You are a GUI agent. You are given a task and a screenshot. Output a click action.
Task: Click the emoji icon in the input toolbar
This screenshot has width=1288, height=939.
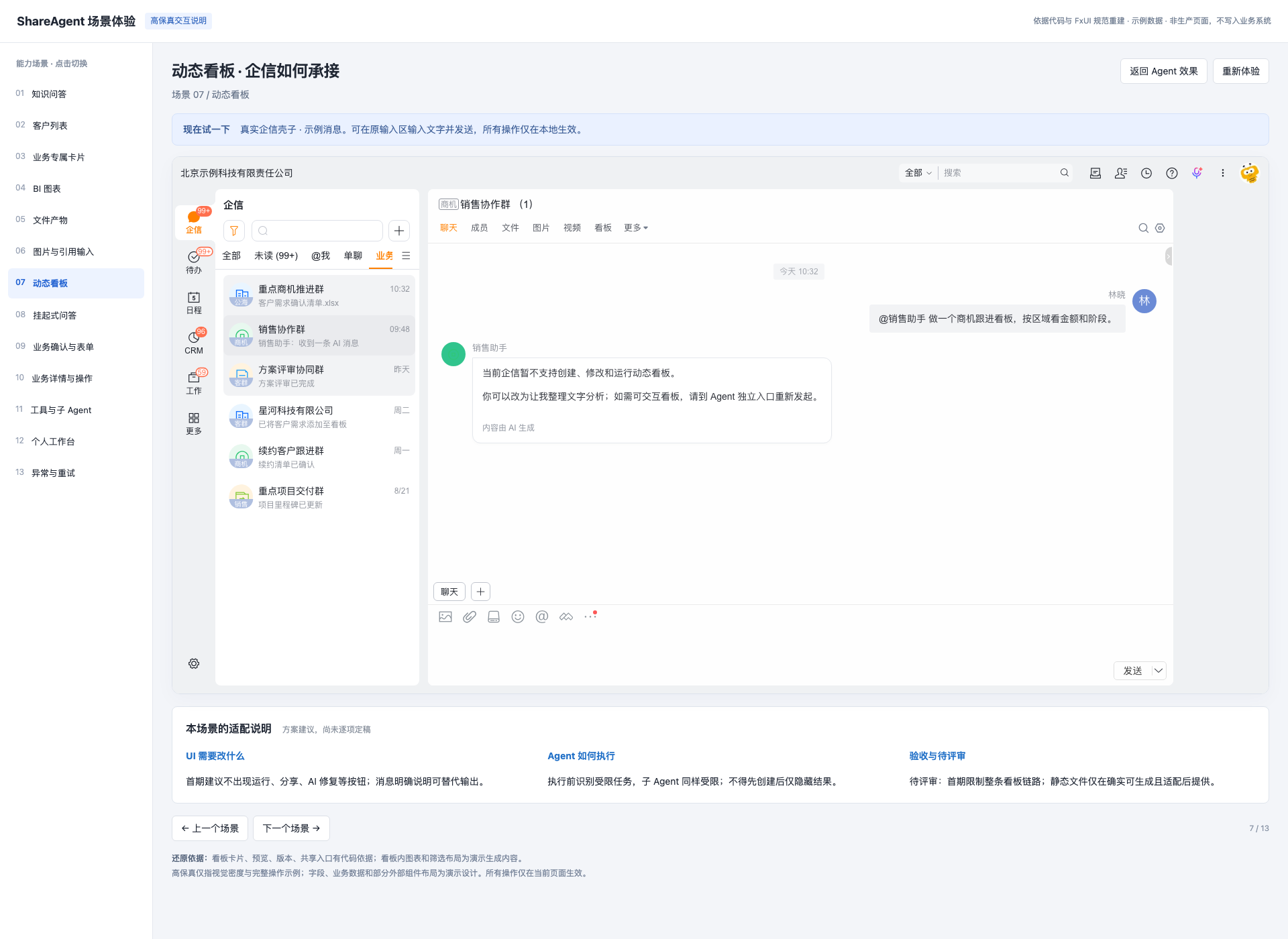(518, 616)
